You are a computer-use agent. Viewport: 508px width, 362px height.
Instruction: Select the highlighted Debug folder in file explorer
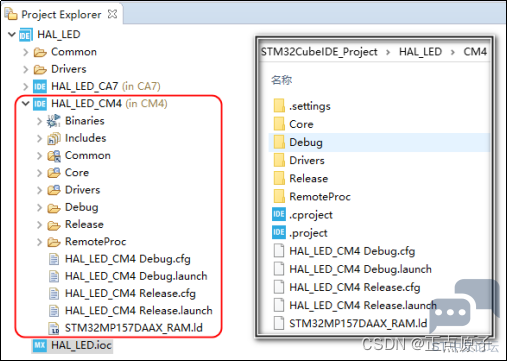(x=379, y=142)
